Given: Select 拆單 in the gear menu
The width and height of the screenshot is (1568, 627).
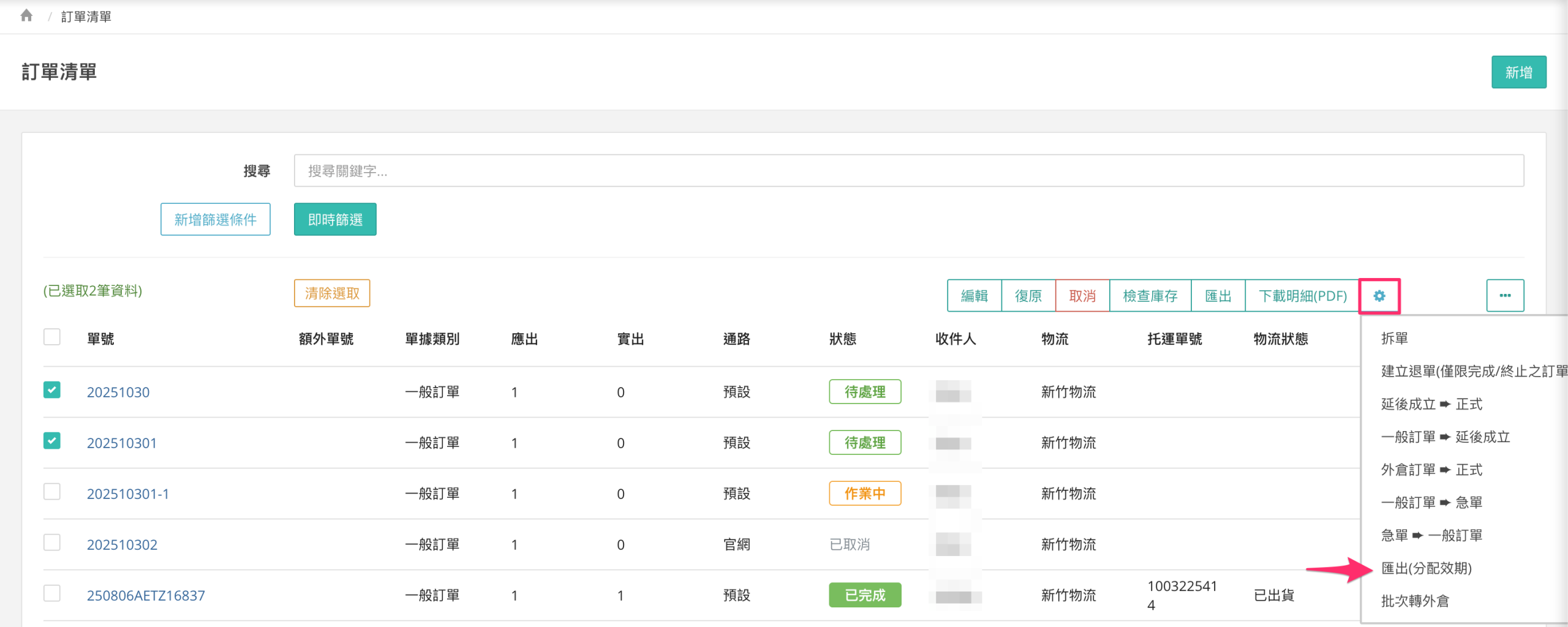Looking at the screenshot, I should pyautogui.click(x=1394, y=339).
